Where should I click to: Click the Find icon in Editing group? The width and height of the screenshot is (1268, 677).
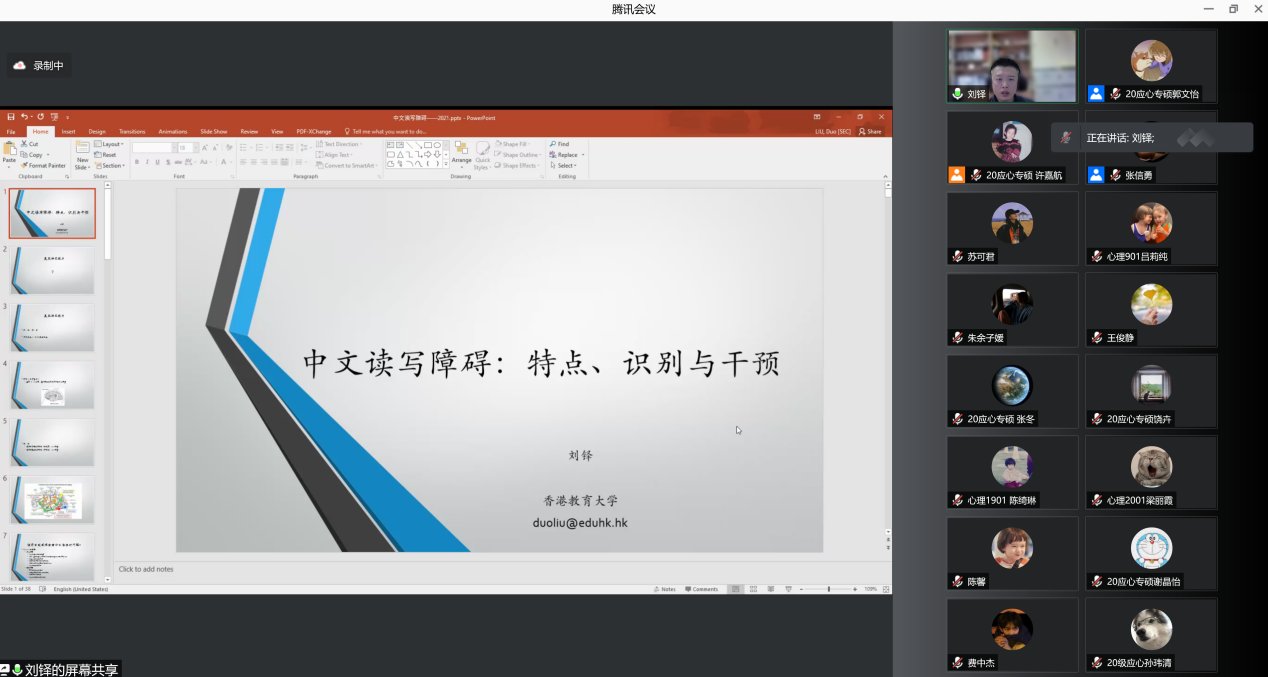(559, 144)
